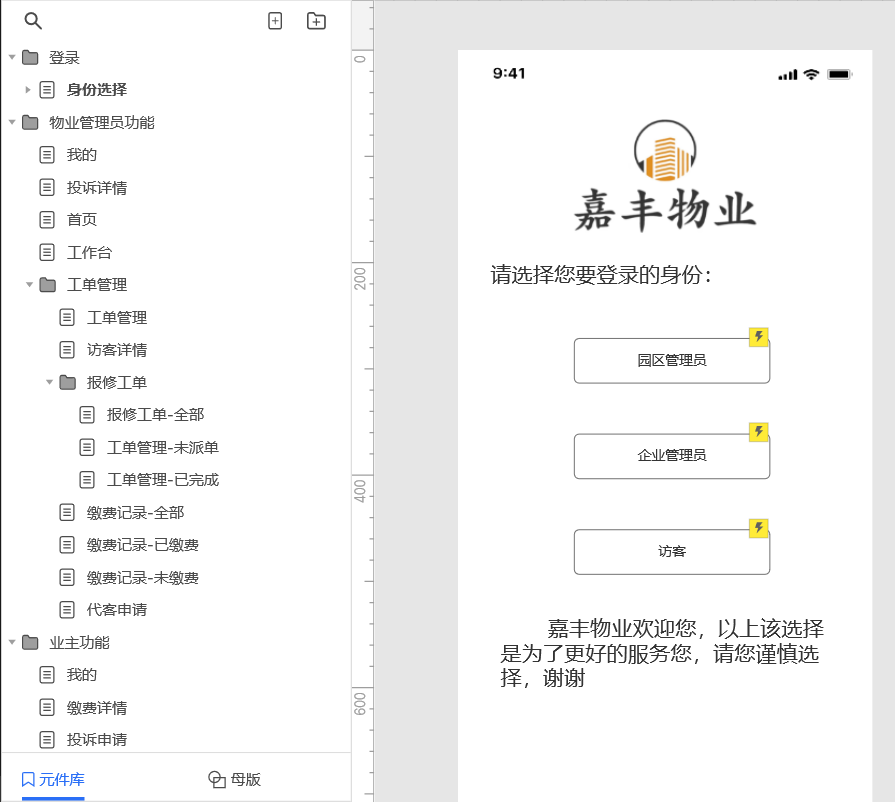
Task: Switch to the 母版 tab
Action: point(234,779)
